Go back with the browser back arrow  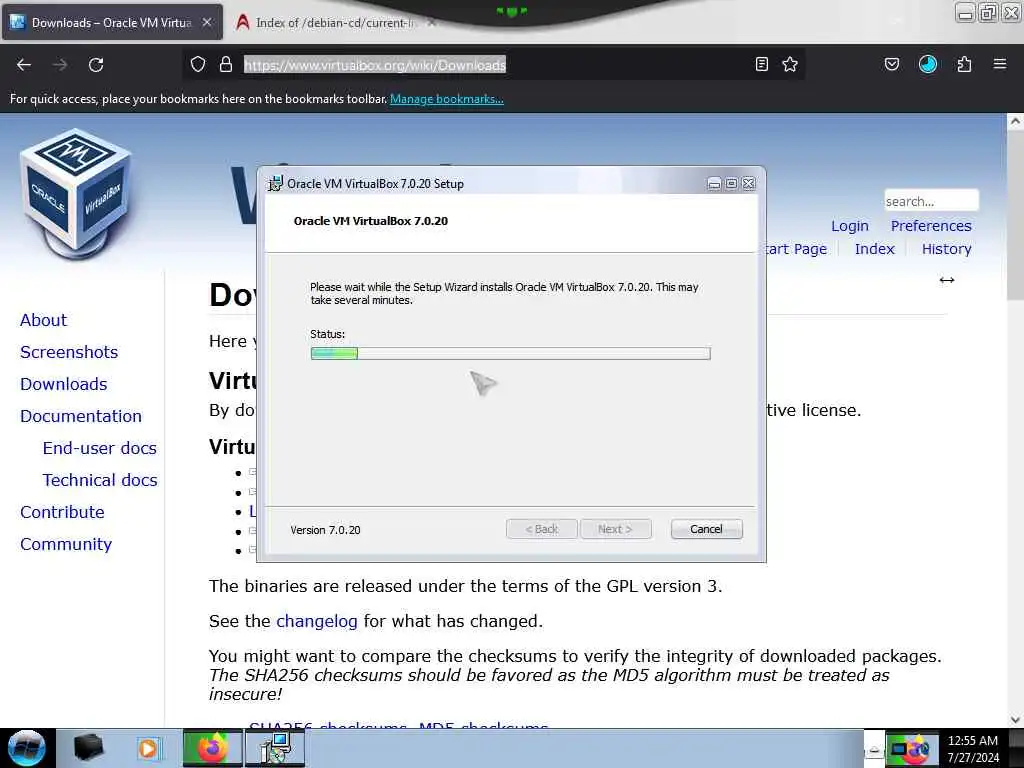(x=24, y=65)
